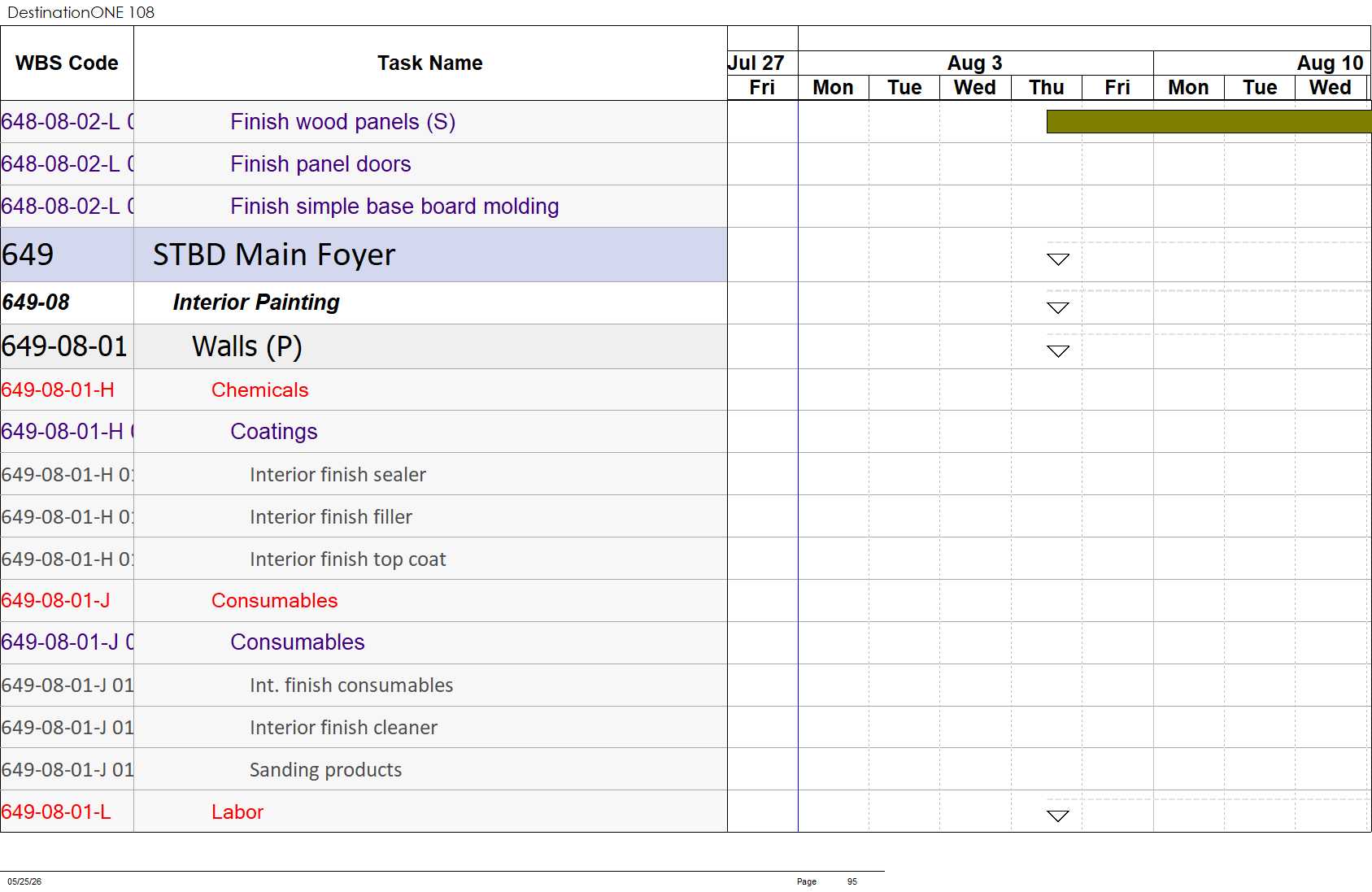Click the Interior Painting row summary marker

point(1058,307)
